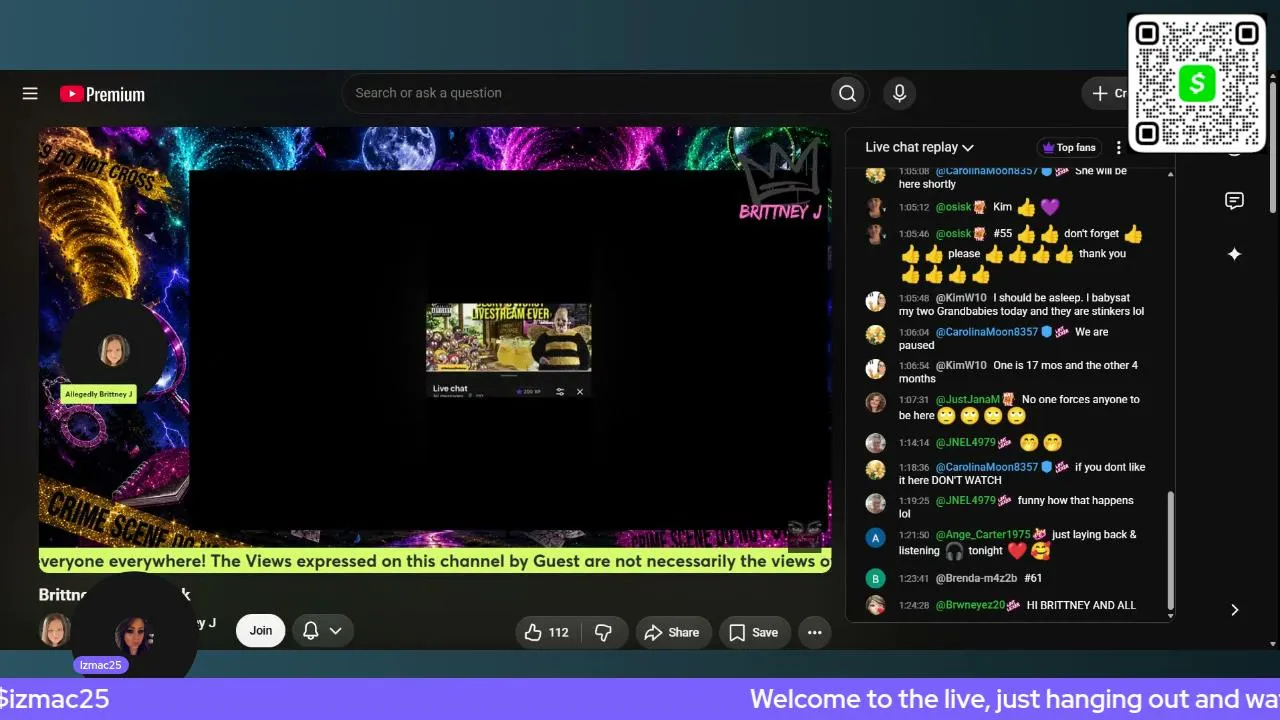Click the chat message 'funny how that happens lol'
This screenshot has width=1280, height=720.
click(1016, 507)
